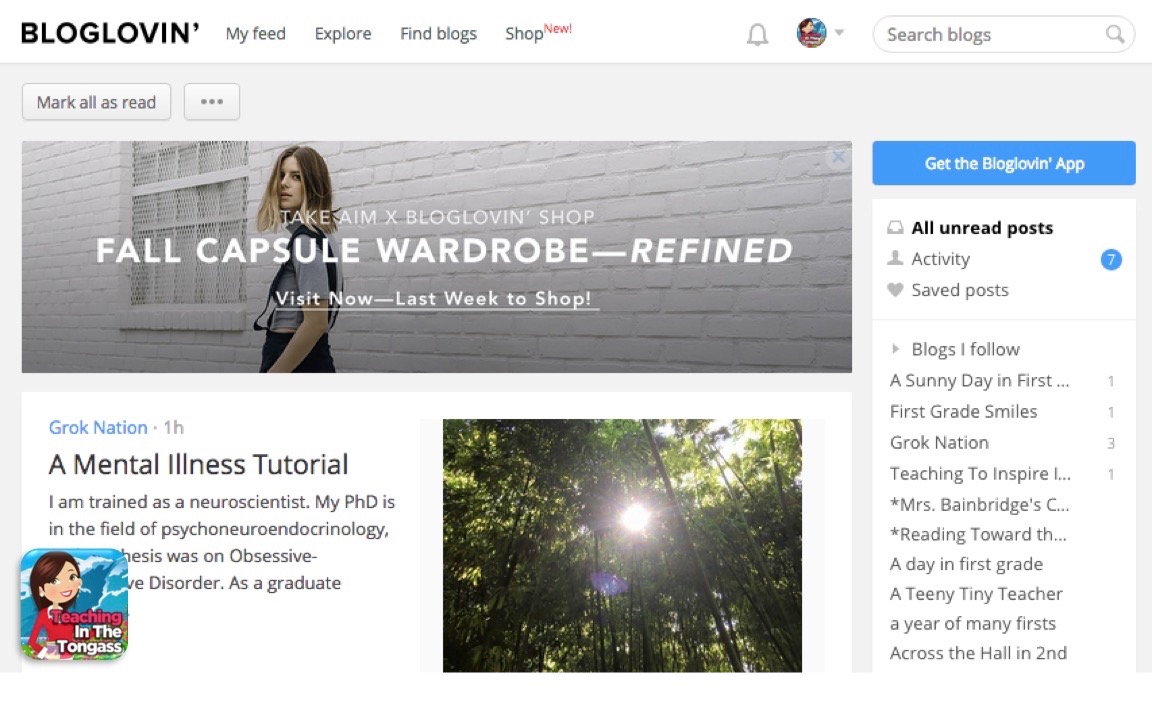Open Saved posts
The image size is (1152, 704).
pyautogui.click(x=960, y=290)
